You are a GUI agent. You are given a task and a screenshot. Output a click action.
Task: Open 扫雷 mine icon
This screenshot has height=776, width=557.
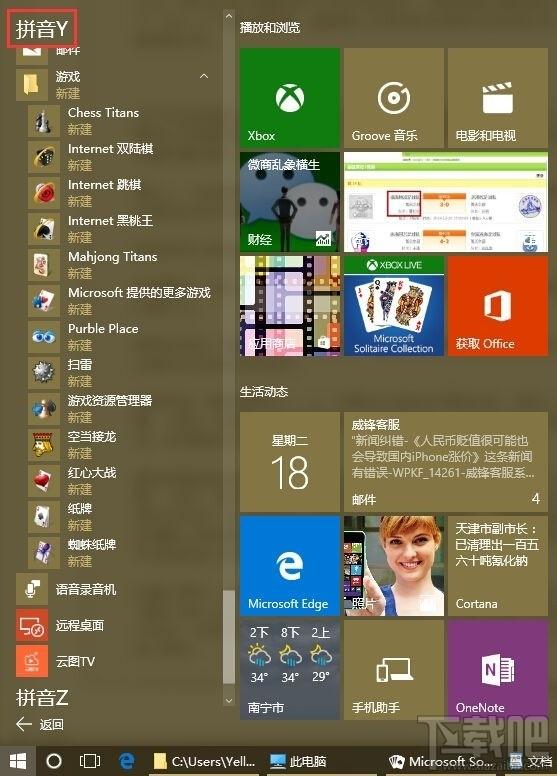(44, 373)
